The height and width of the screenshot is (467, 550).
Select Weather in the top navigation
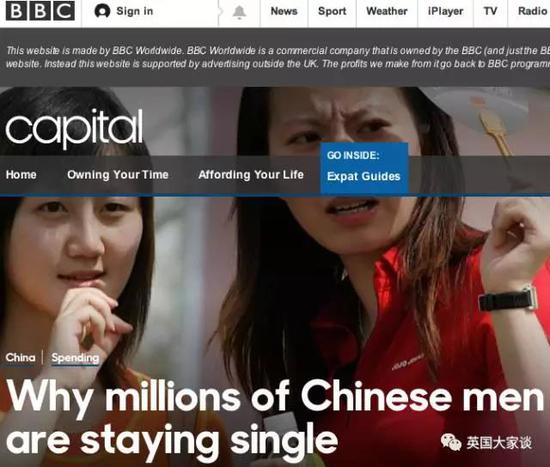[x=387, y=11]
